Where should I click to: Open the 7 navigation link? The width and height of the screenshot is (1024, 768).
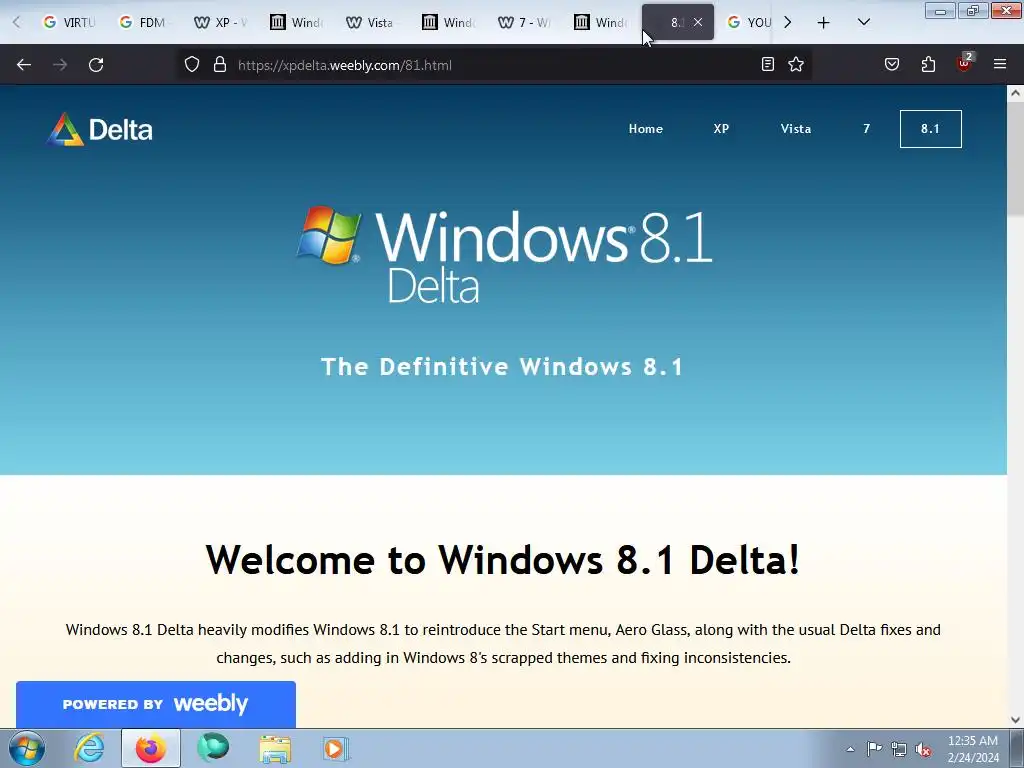pos(867,129)
